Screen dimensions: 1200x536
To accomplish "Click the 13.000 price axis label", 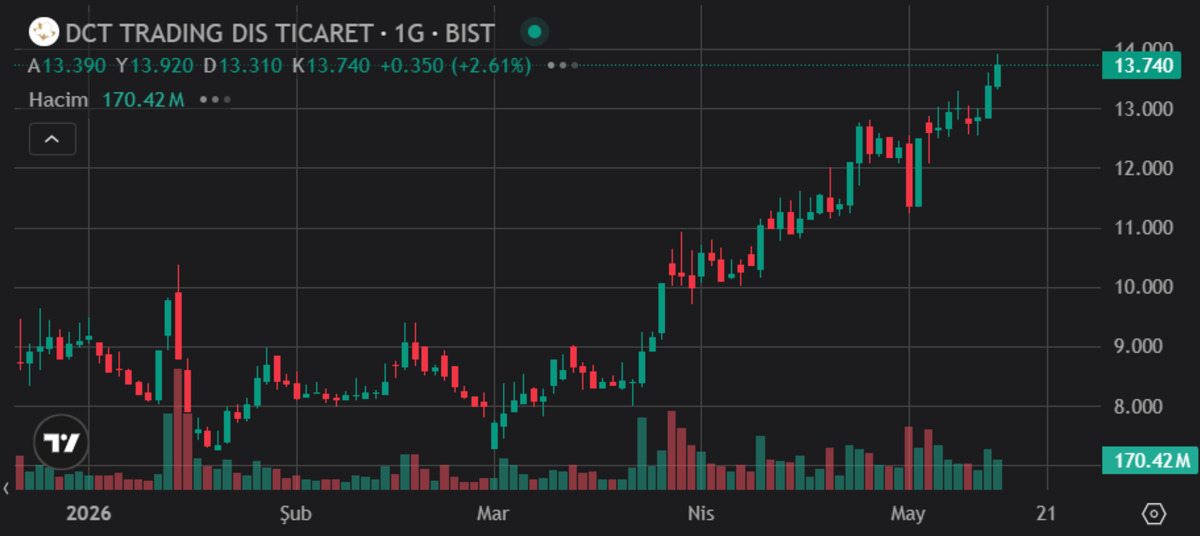I will pyautogui.click(x=1145, y=109).
